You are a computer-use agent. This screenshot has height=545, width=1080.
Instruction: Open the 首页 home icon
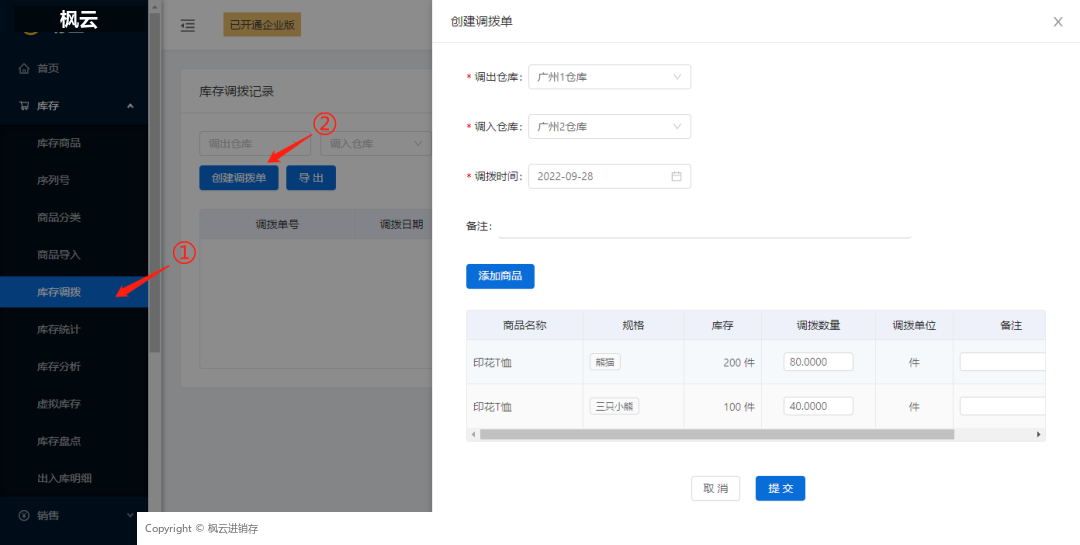point(24,68)
